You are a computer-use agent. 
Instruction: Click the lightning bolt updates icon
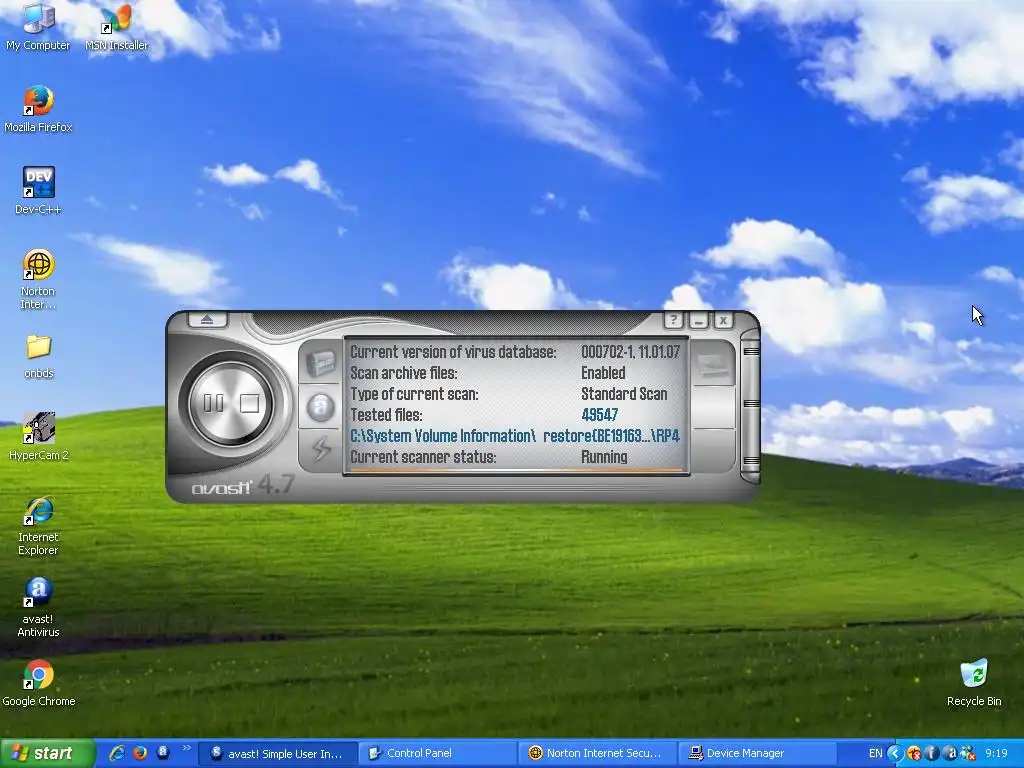[320, 449]
